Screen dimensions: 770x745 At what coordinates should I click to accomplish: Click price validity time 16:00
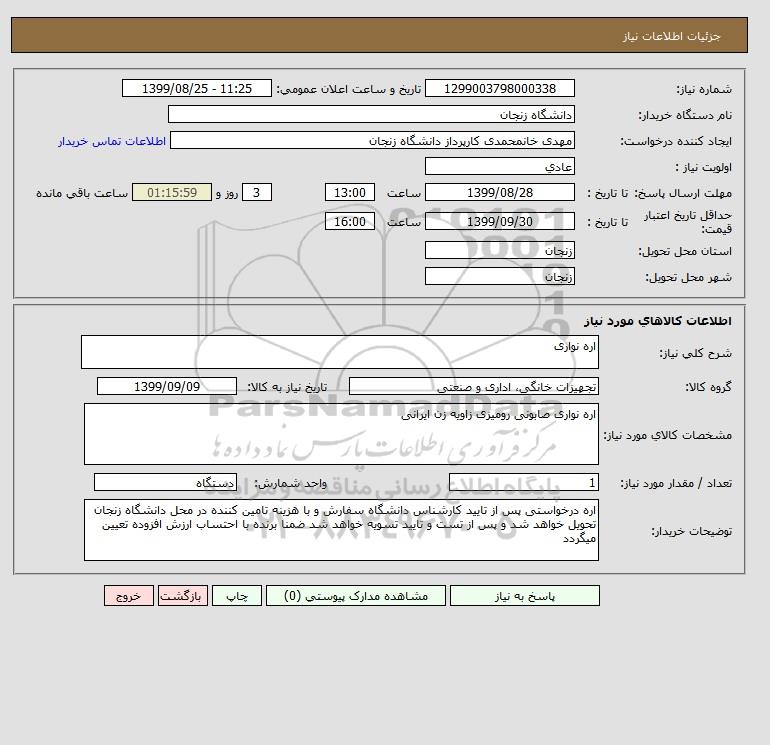tap(350, 221)
